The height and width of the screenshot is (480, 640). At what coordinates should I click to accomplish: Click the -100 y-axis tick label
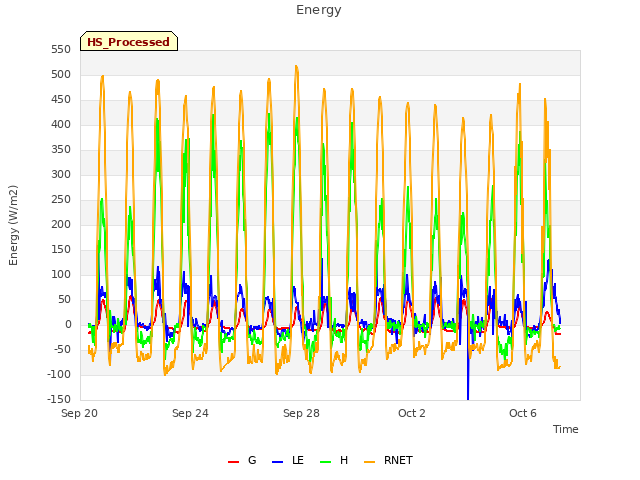(59, 374)
